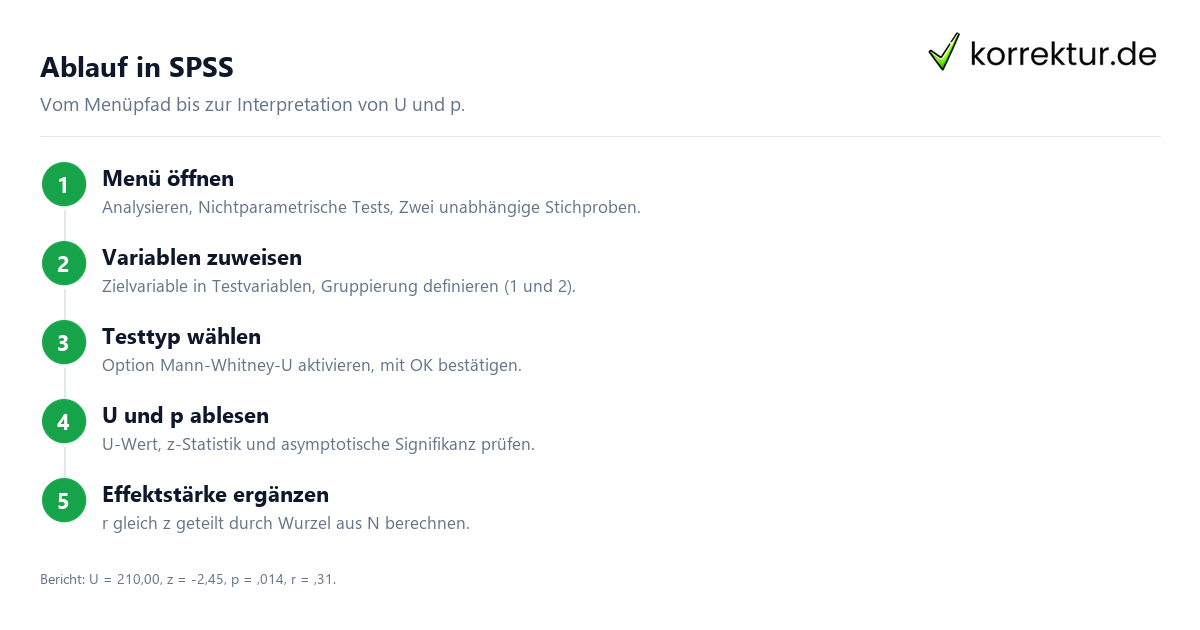Select the green step 5 circle
Image resolution: width=1200 pixels, height=630 pixels.
[64, 501]
